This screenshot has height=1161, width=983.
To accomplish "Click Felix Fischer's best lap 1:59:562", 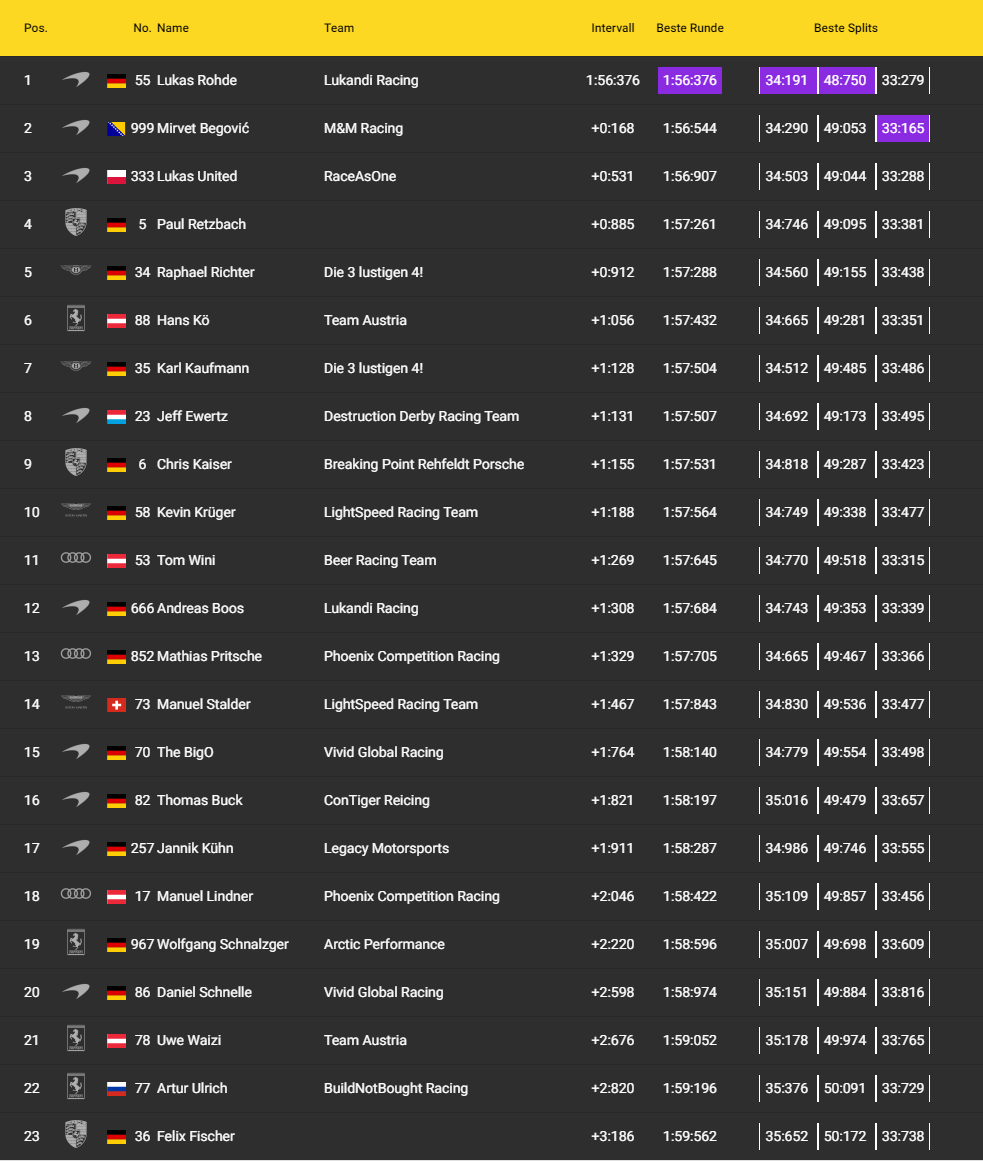I will pyautogui.click(x=690, y=1136).
